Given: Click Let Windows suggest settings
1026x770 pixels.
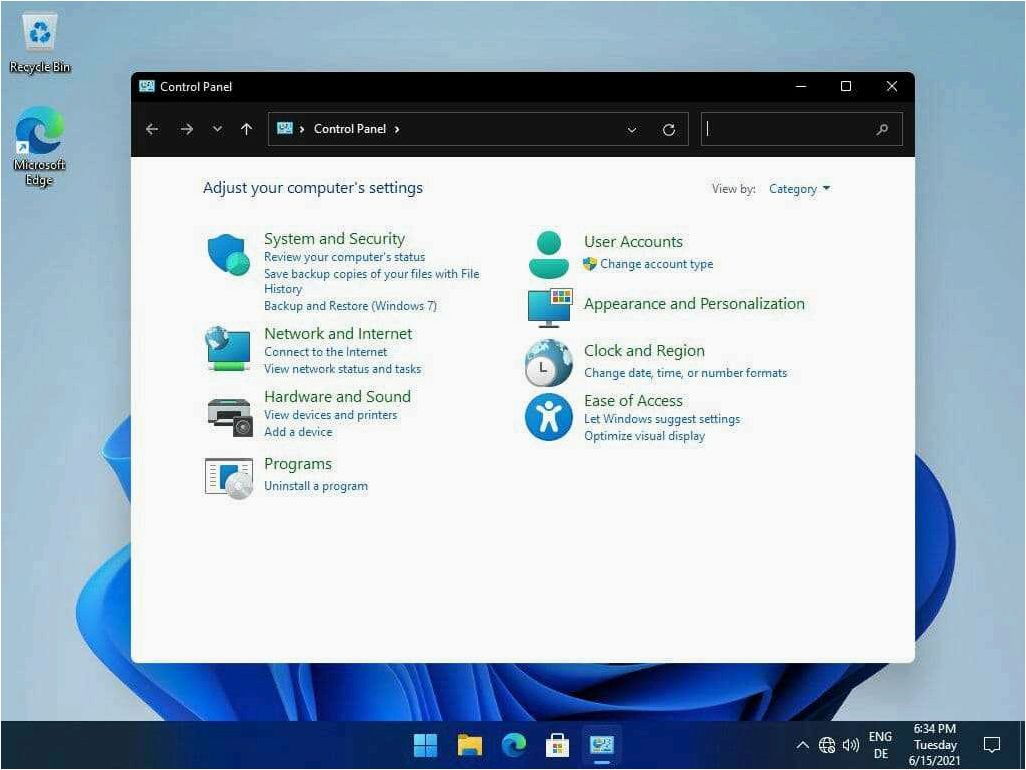Looking at the screenshot, I should click(x=662, y=419).
